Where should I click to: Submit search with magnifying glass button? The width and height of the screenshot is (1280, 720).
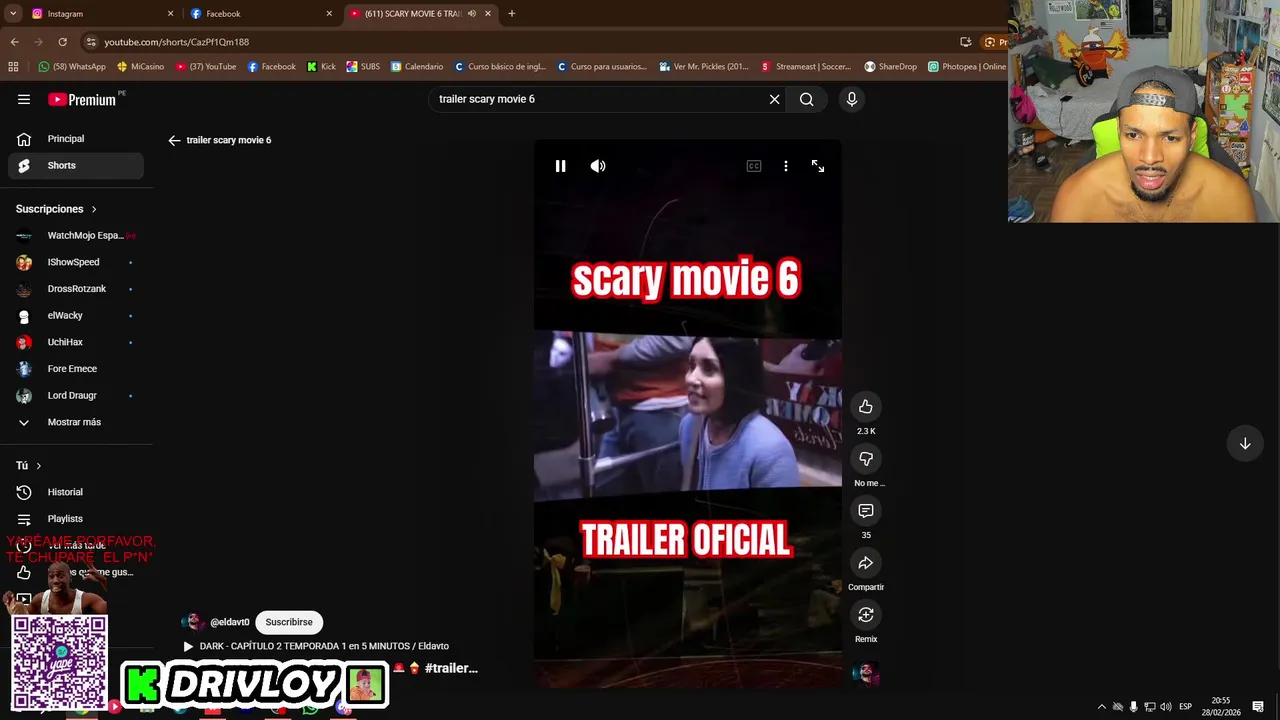pos(806,99)
